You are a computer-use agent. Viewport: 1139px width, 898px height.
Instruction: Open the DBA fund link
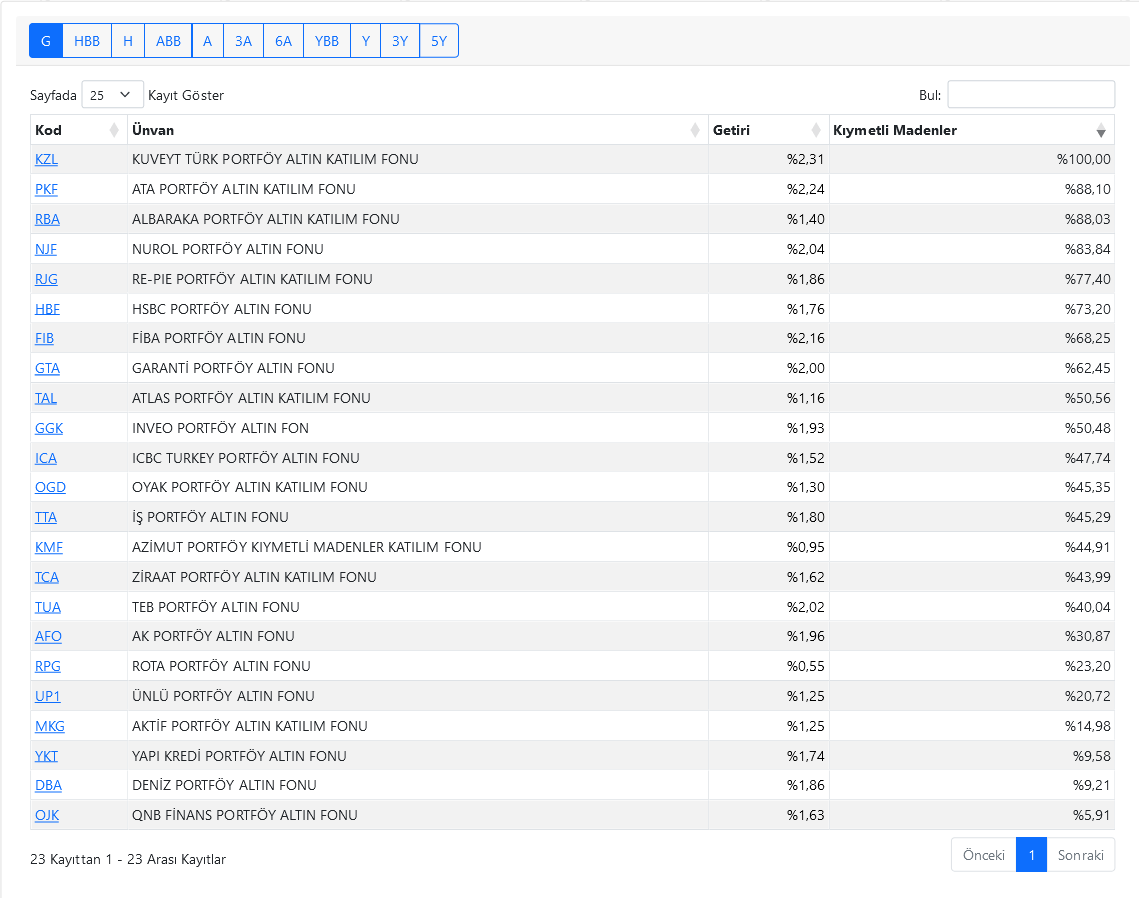[48, 785]
